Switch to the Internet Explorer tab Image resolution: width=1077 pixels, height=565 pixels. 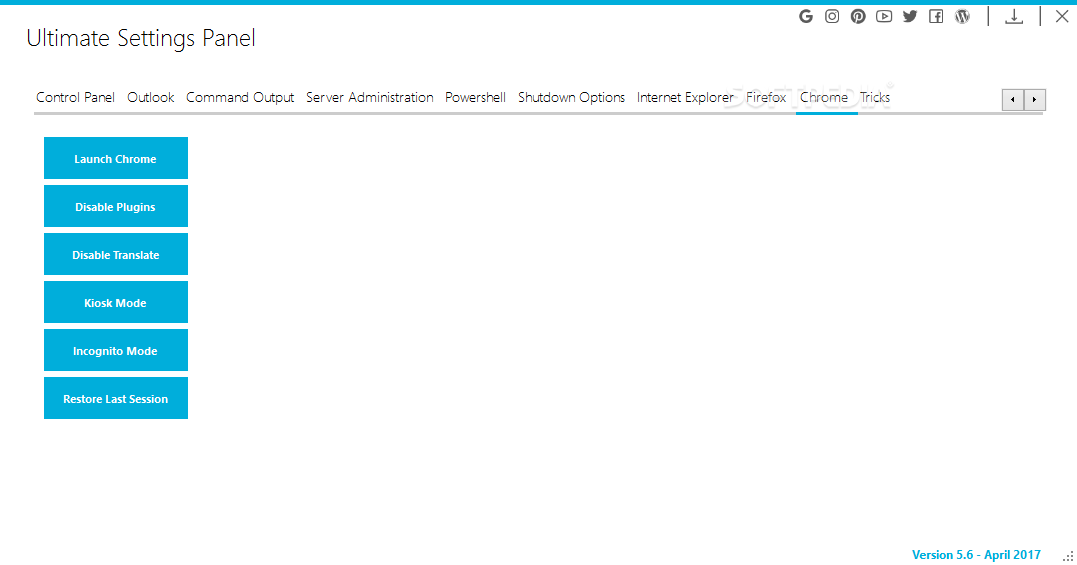685,97
